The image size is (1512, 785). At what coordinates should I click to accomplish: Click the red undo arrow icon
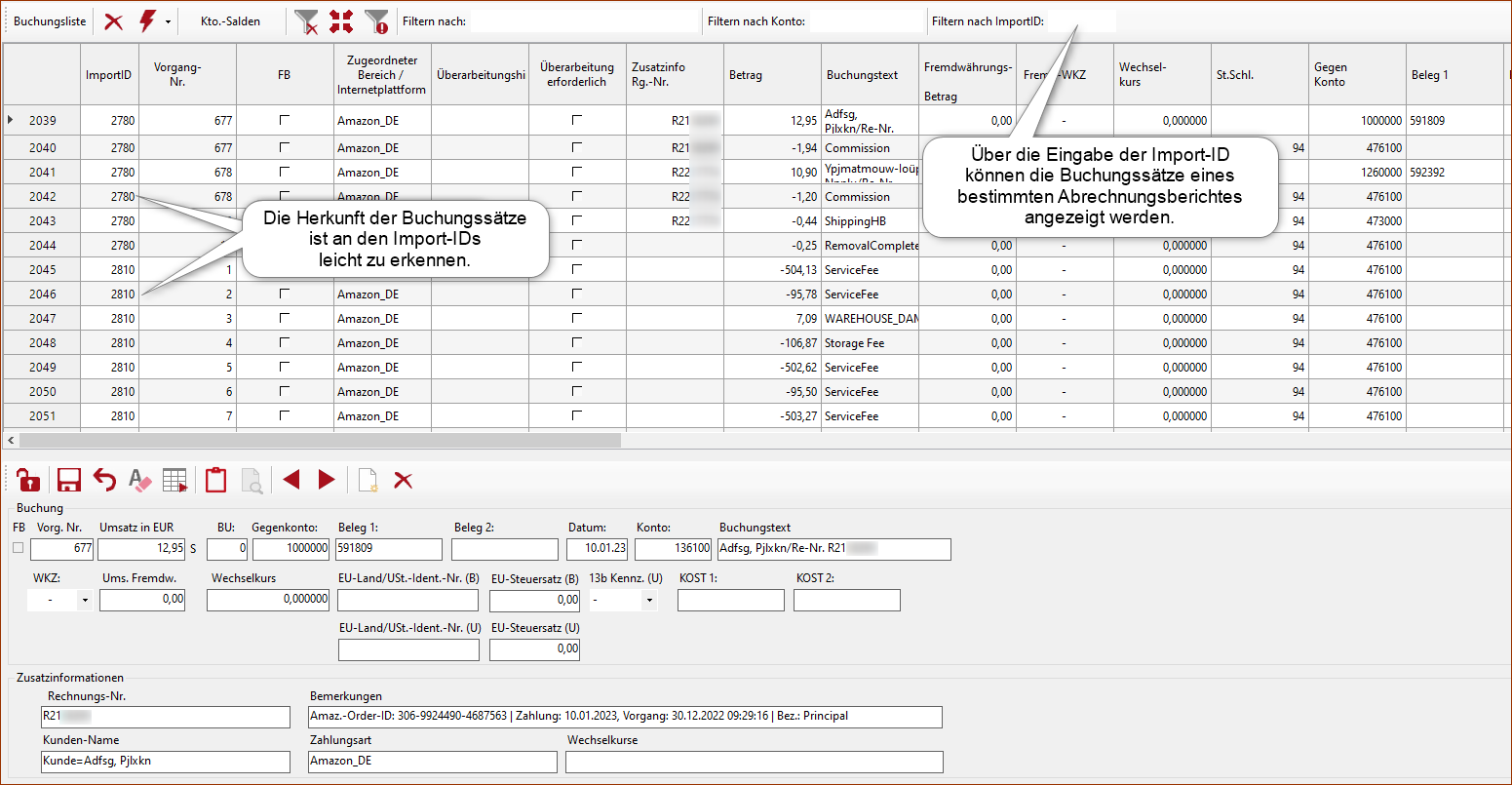click(104, 479)
